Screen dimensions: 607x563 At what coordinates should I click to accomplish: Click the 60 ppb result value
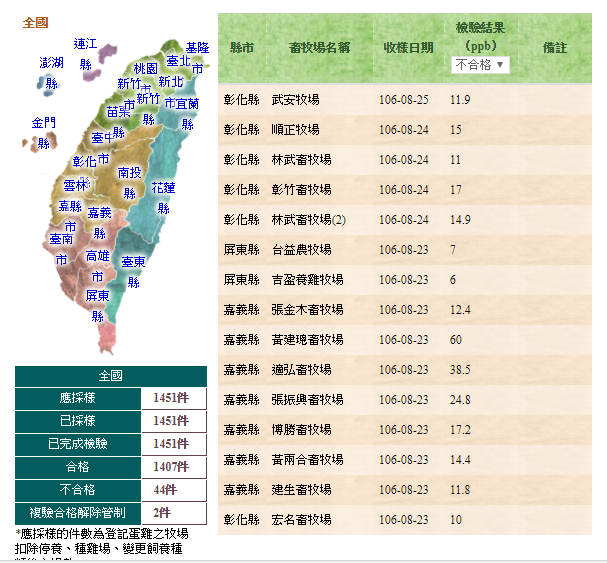click(456, 340)
